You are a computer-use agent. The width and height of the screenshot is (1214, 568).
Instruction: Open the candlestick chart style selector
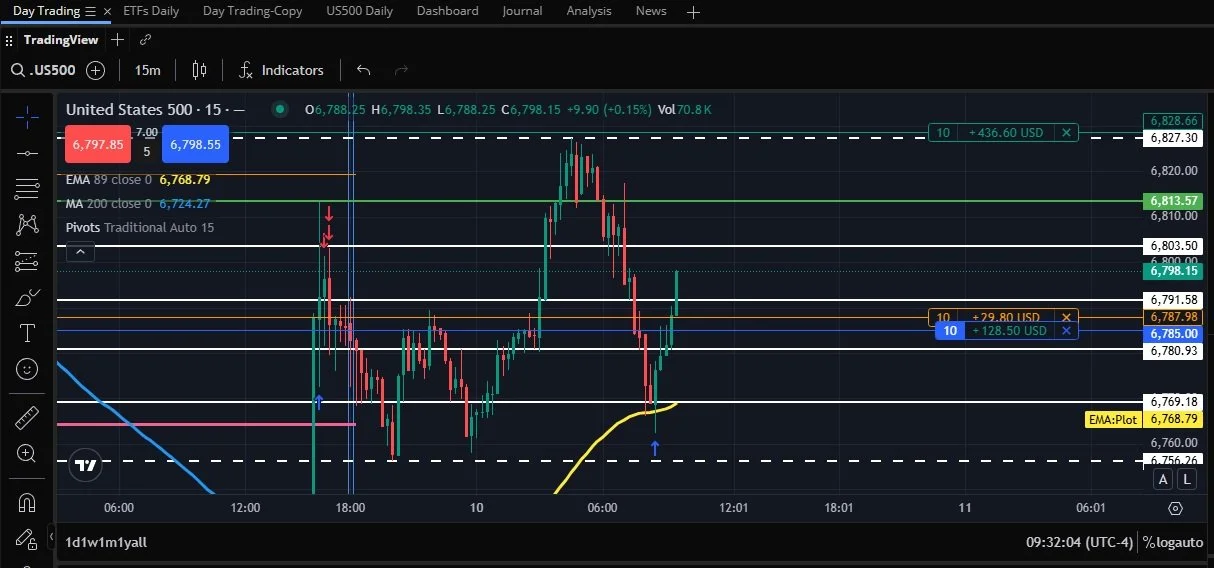click(199, 70)
